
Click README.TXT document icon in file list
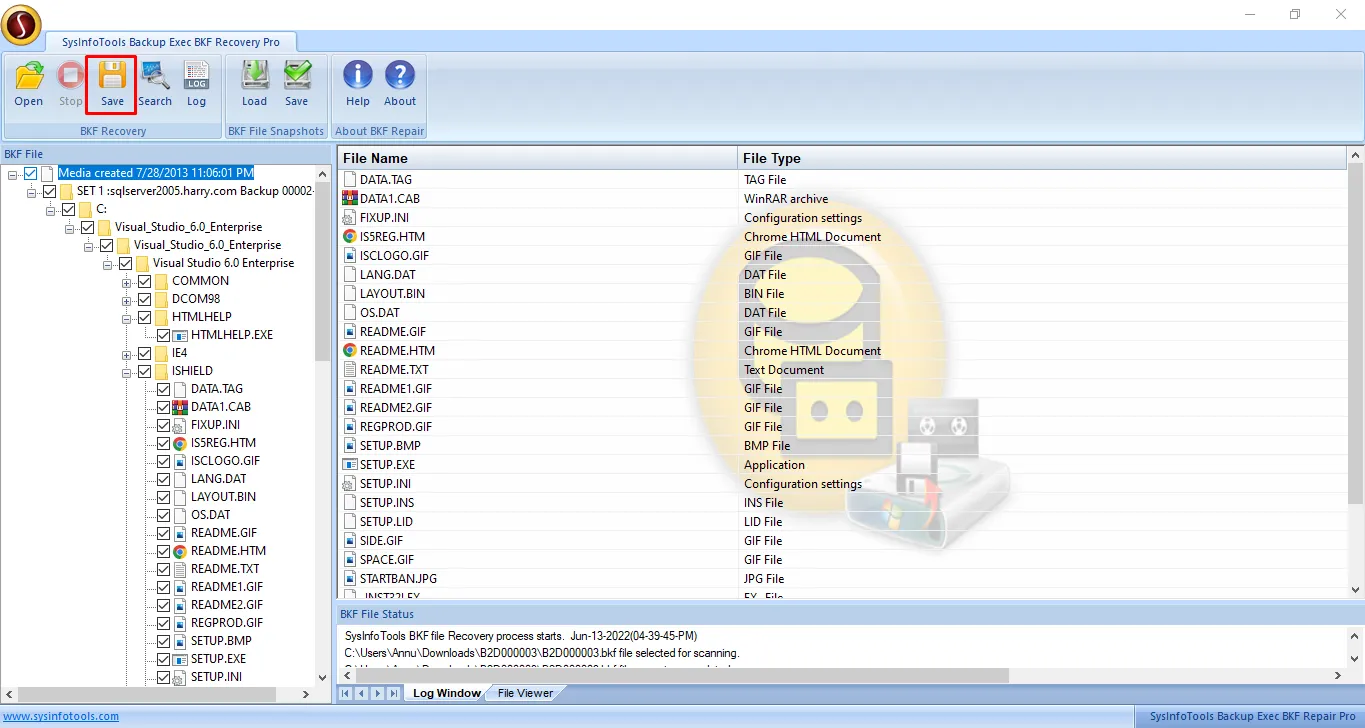point(350,370)
